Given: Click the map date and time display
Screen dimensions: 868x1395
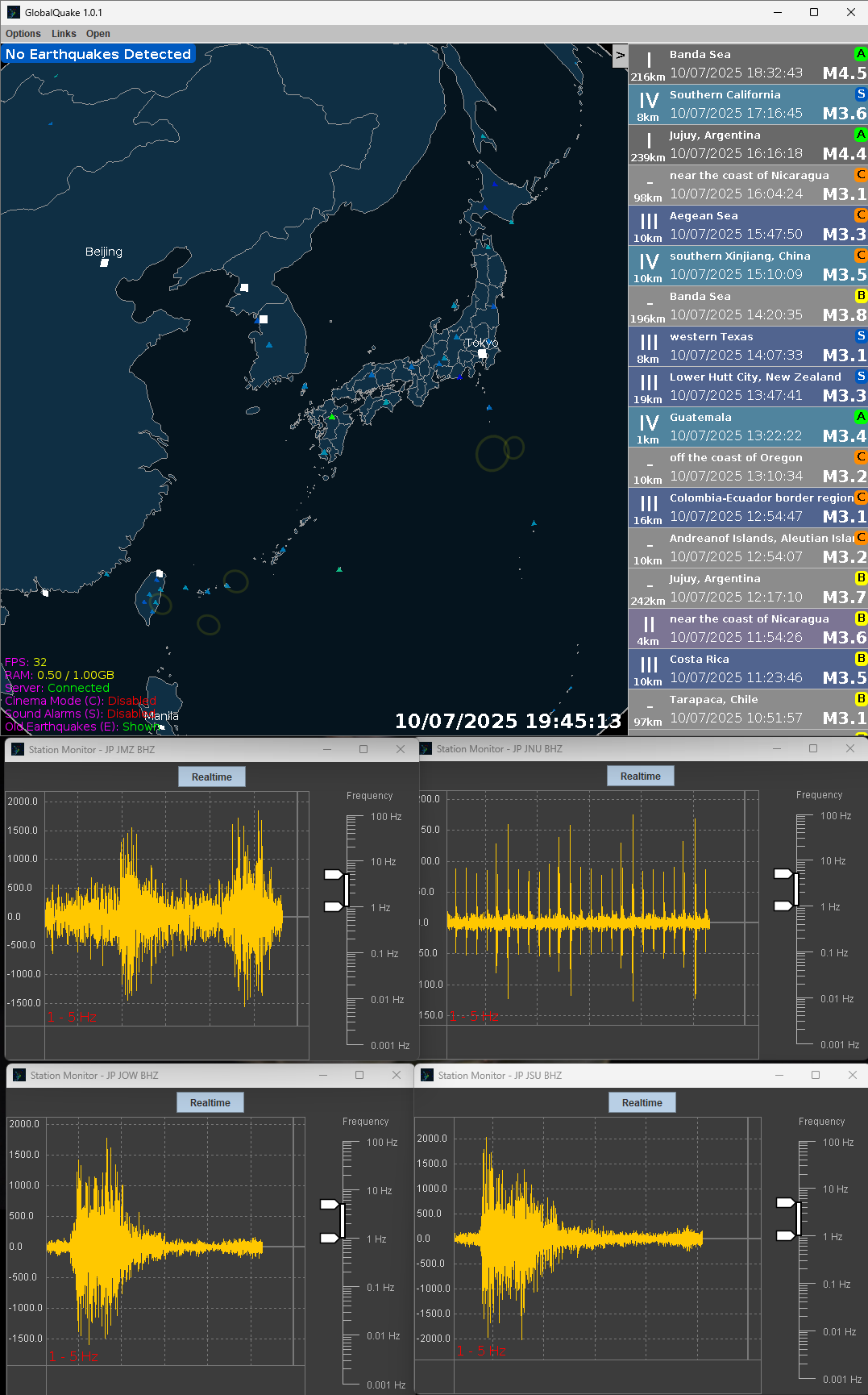Looking at the screenshot, I should (508, 721).
